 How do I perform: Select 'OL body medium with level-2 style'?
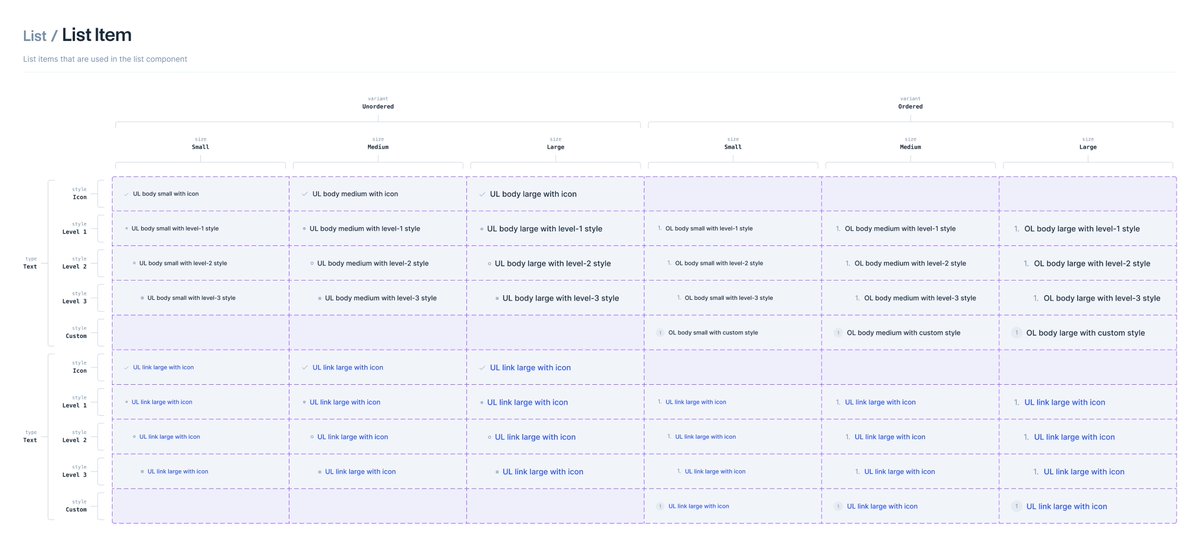coord(910,264)
